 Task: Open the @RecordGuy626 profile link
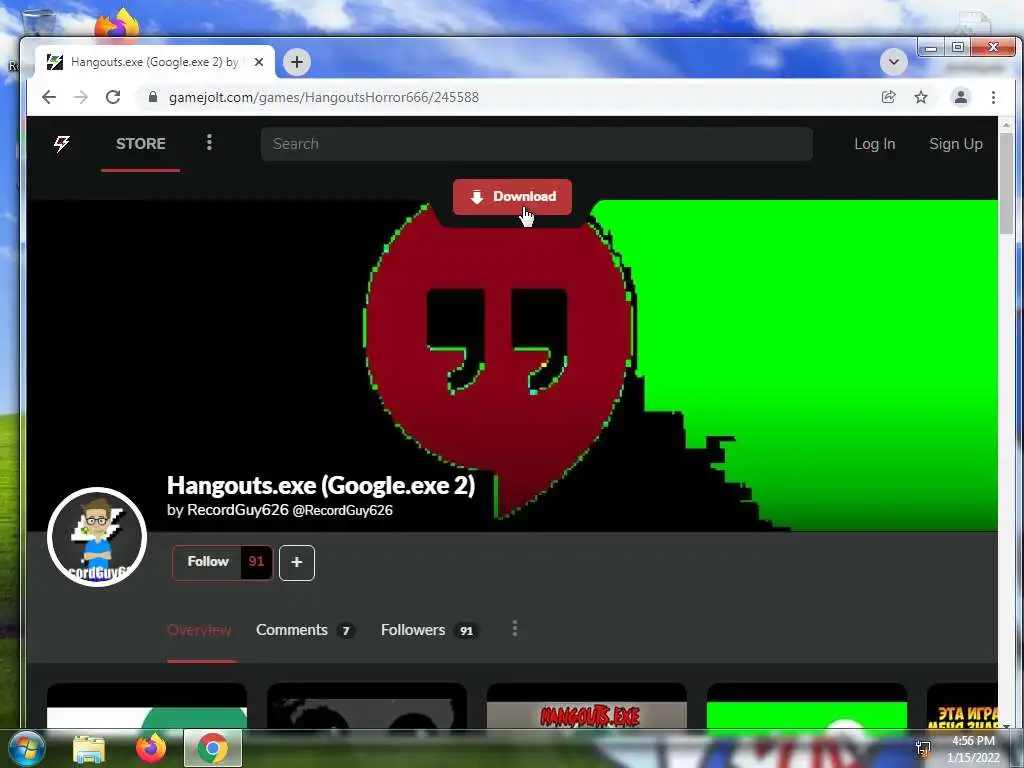click(342, 511)
